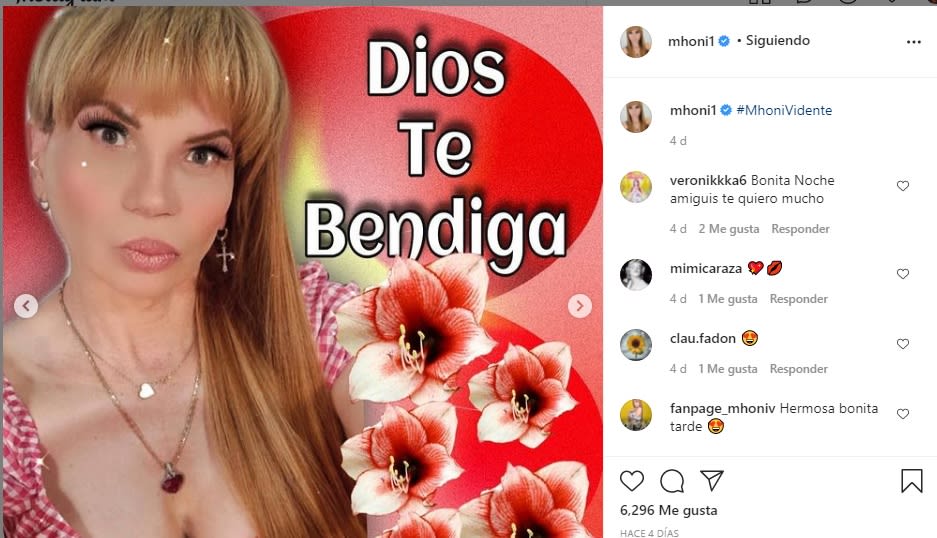Click the Siguiendo following button
Image resolution: width=937 pixels, height=538 pixels.
pos(777,41)
